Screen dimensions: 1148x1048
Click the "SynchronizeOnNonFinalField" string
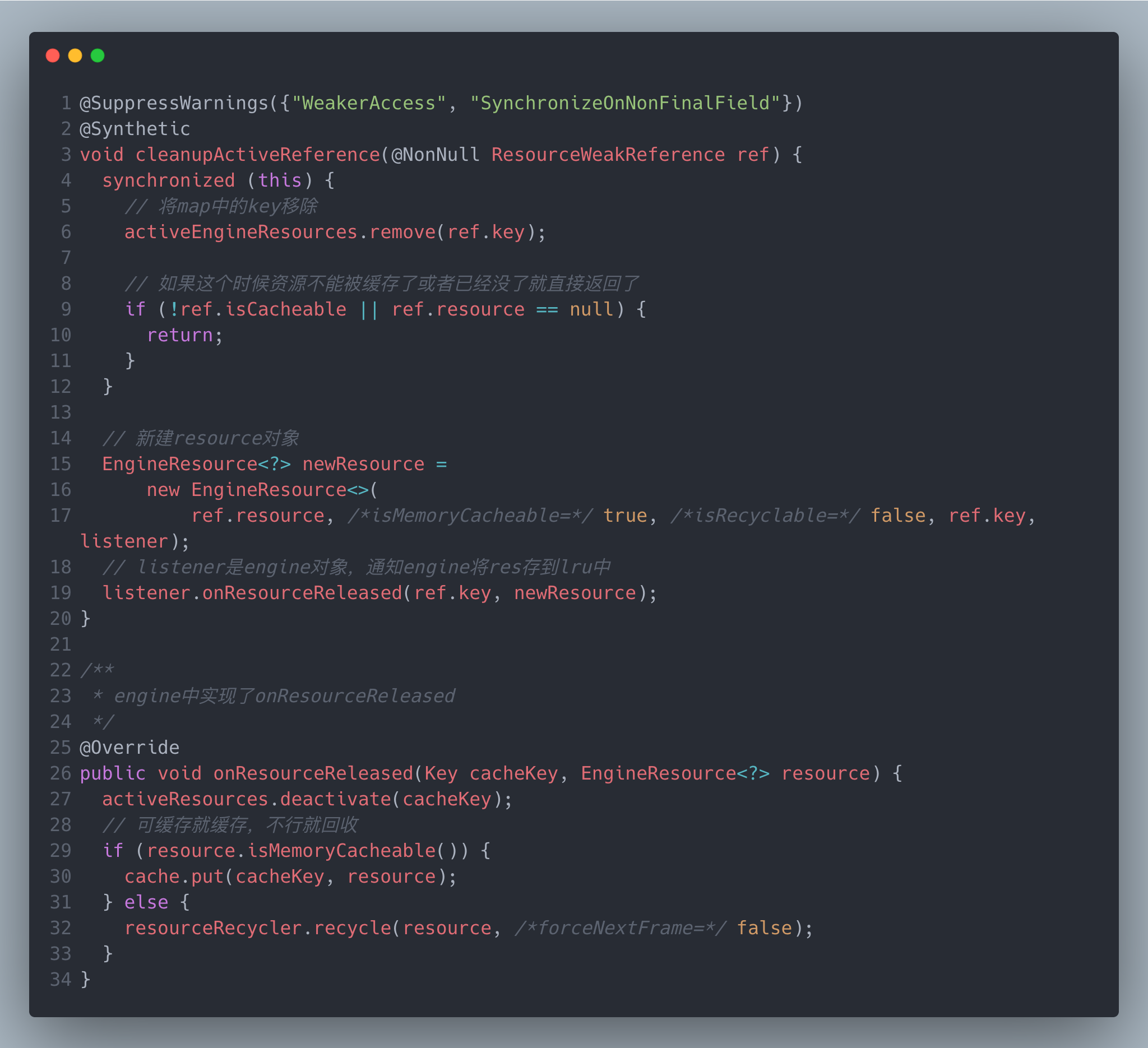coord(624,103)
